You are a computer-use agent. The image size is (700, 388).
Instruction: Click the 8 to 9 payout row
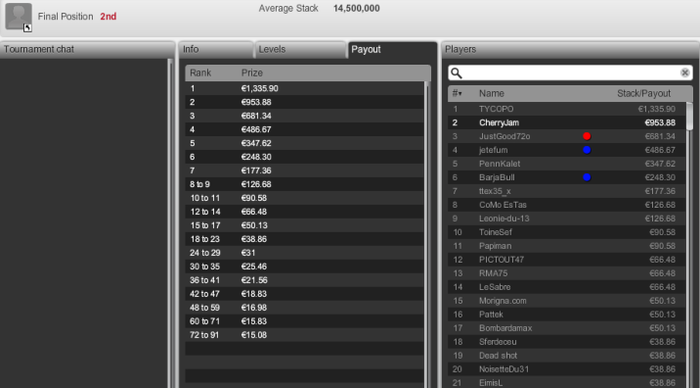click(304, 184)
